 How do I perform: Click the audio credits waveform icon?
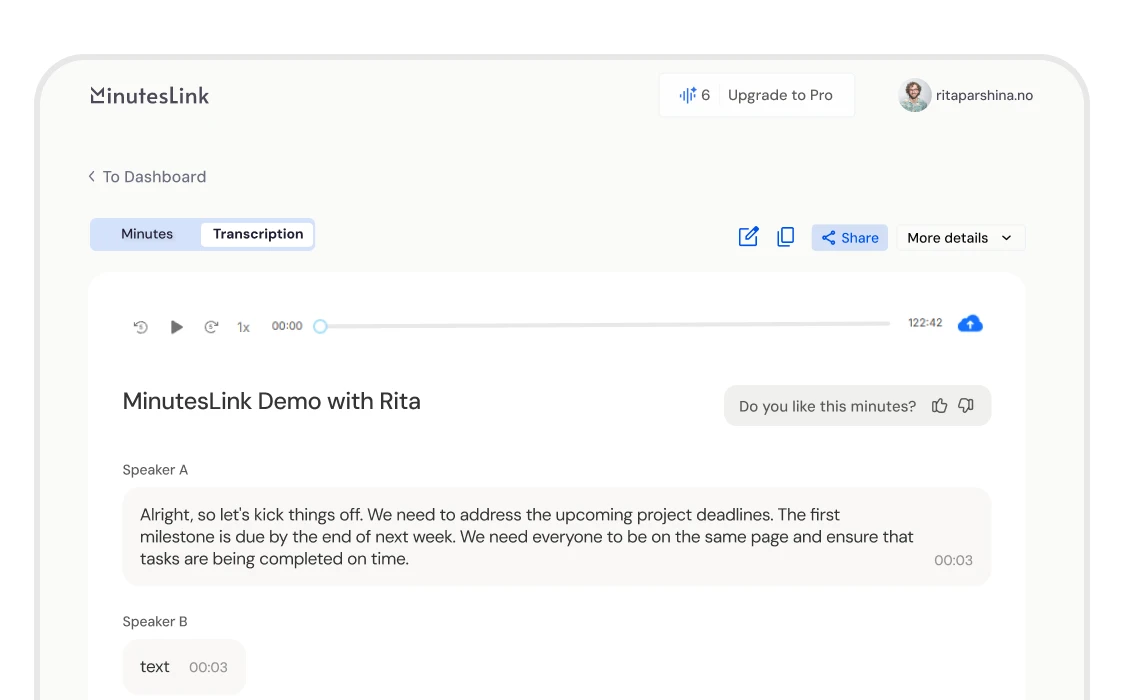pyautogui.click(x=687, y=95)
